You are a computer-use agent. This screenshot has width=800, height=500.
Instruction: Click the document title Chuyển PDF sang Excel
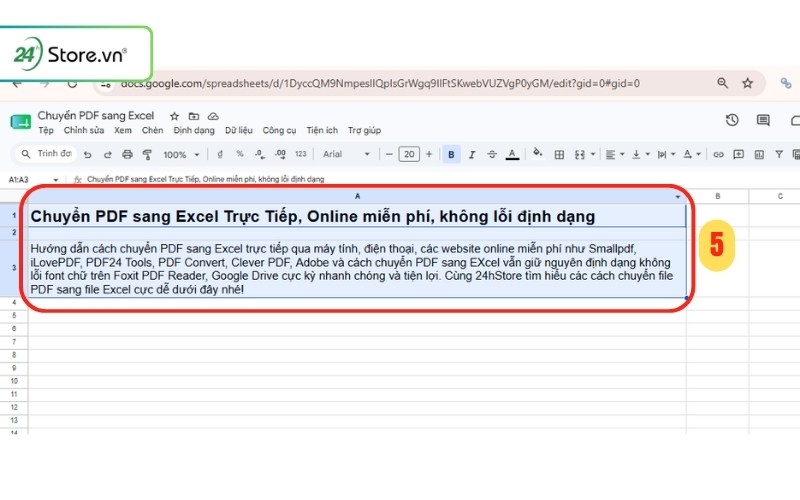(96, 116)
